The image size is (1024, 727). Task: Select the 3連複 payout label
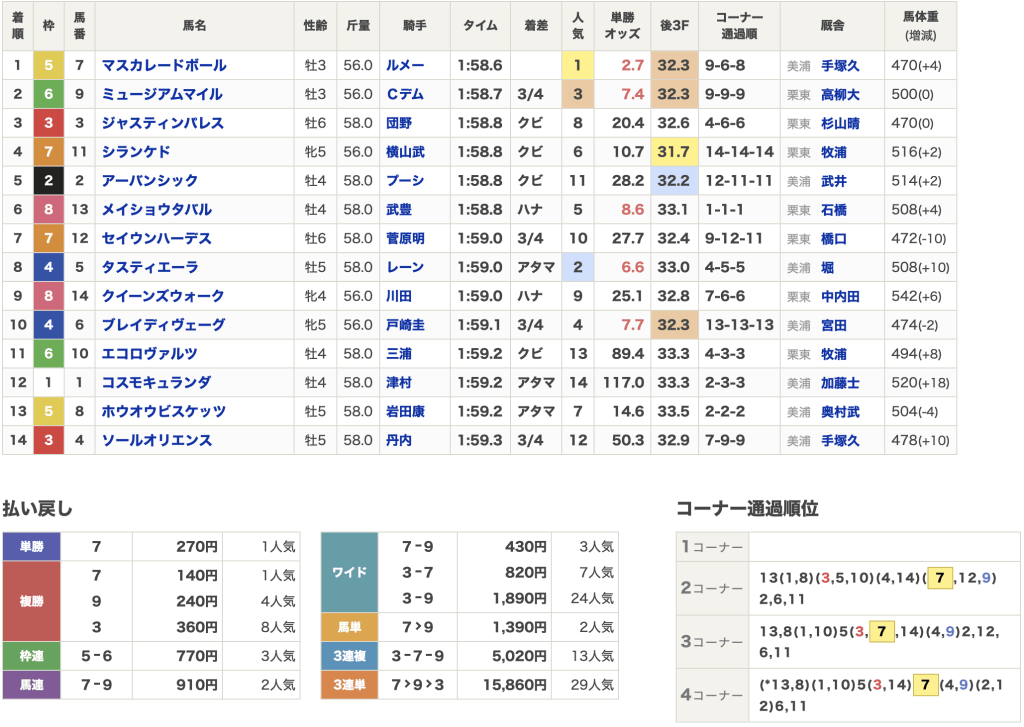(x=349, y=656)
